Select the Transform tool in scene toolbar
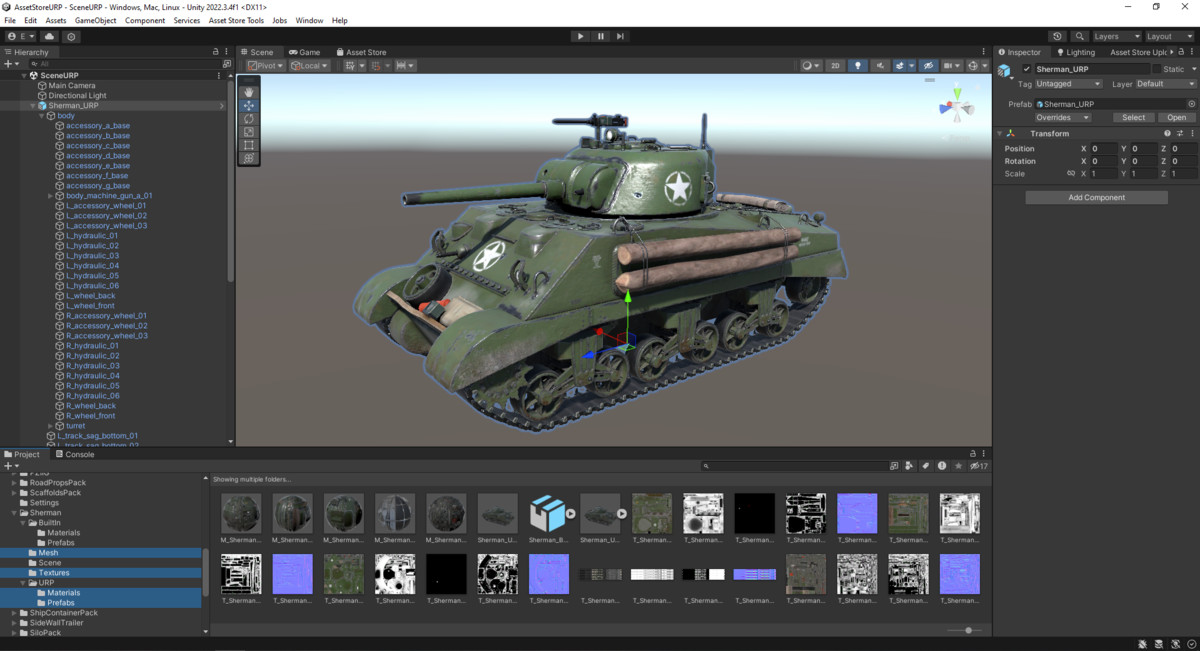Screen dimensions: 1200x651 249,158
